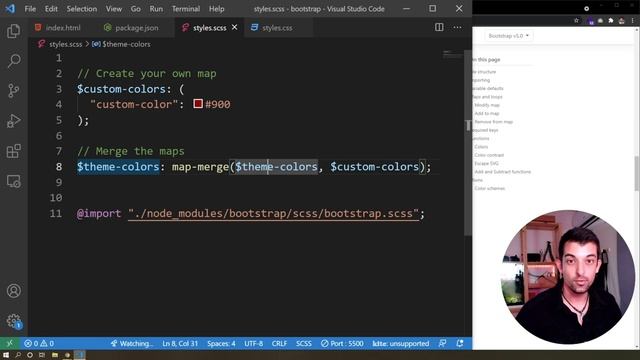Open the Escape SVG docs link
Image resolution: width=640 pixels, height=360 pixels.
pyautogui.click(x=486, y=163)
